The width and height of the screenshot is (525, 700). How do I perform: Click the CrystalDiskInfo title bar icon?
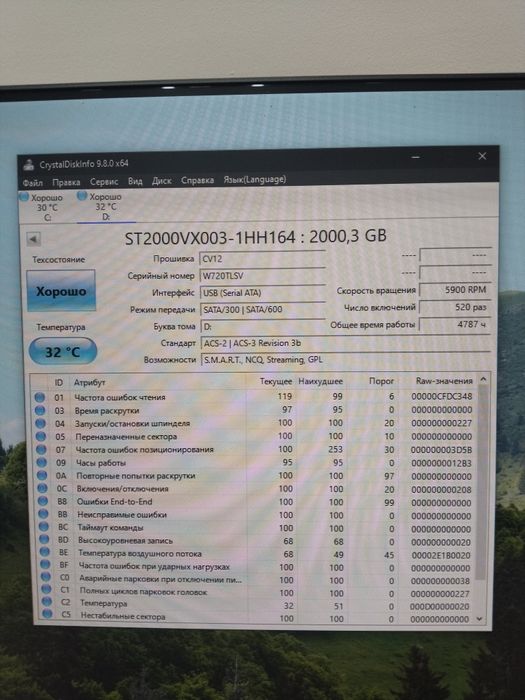[x=29, y=165]
